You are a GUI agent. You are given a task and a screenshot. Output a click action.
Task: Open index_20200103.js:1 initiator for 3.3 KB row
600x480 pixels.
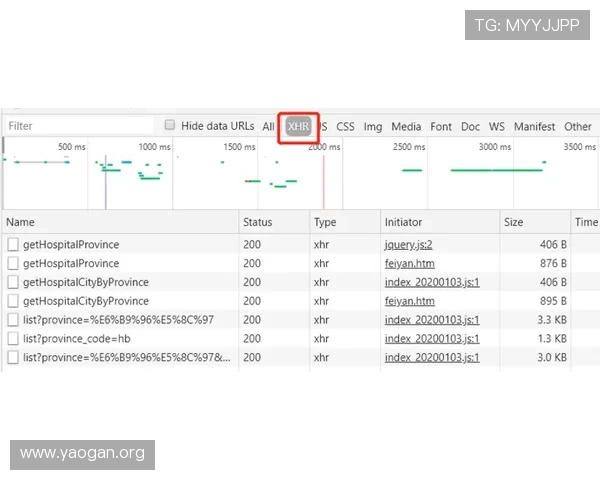pos(432,320)
